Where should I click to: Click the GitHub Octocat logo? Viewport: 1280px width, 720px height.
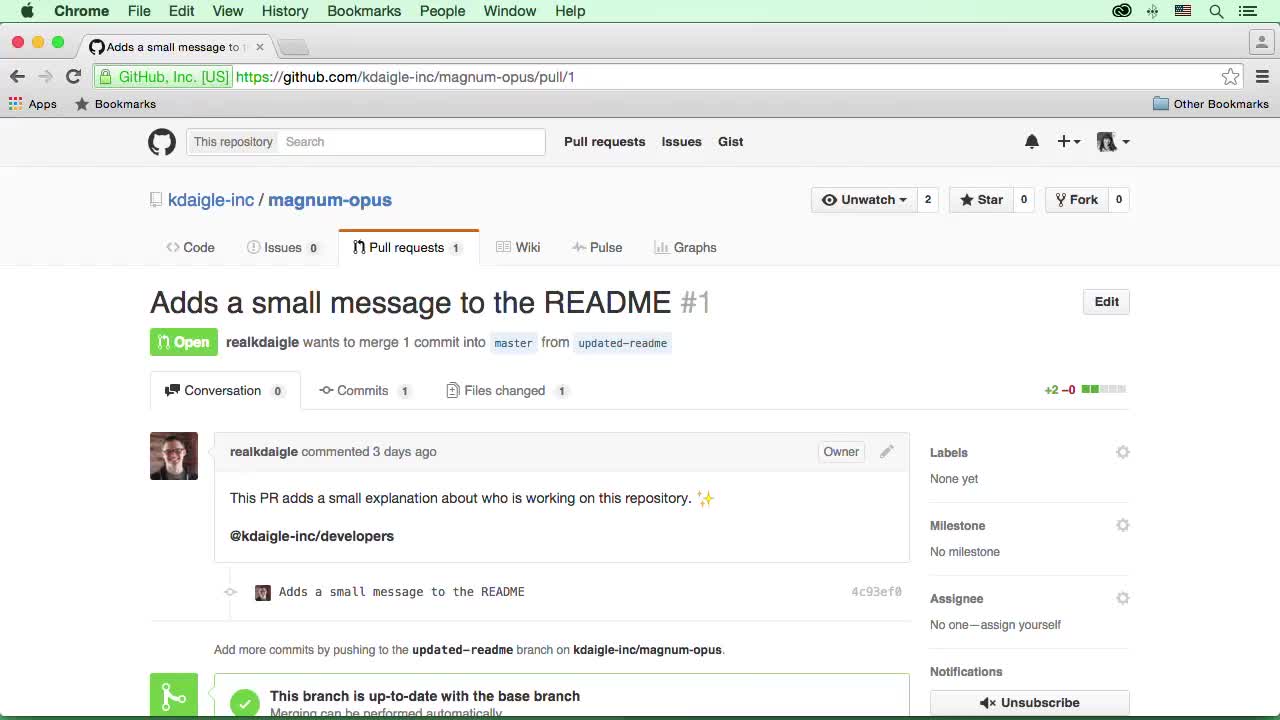[x=162, y=142]
